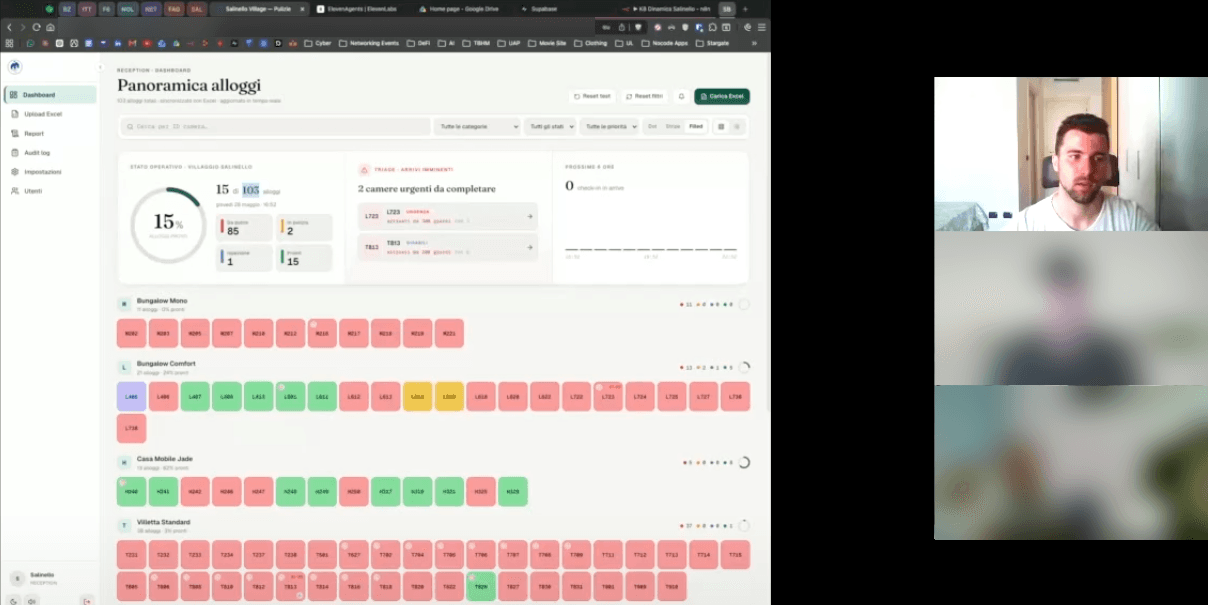The width and height of the screenshot is (1208, 605).
Task: Click the arrow on the L723 urgent row
Action: pos(529,216)
